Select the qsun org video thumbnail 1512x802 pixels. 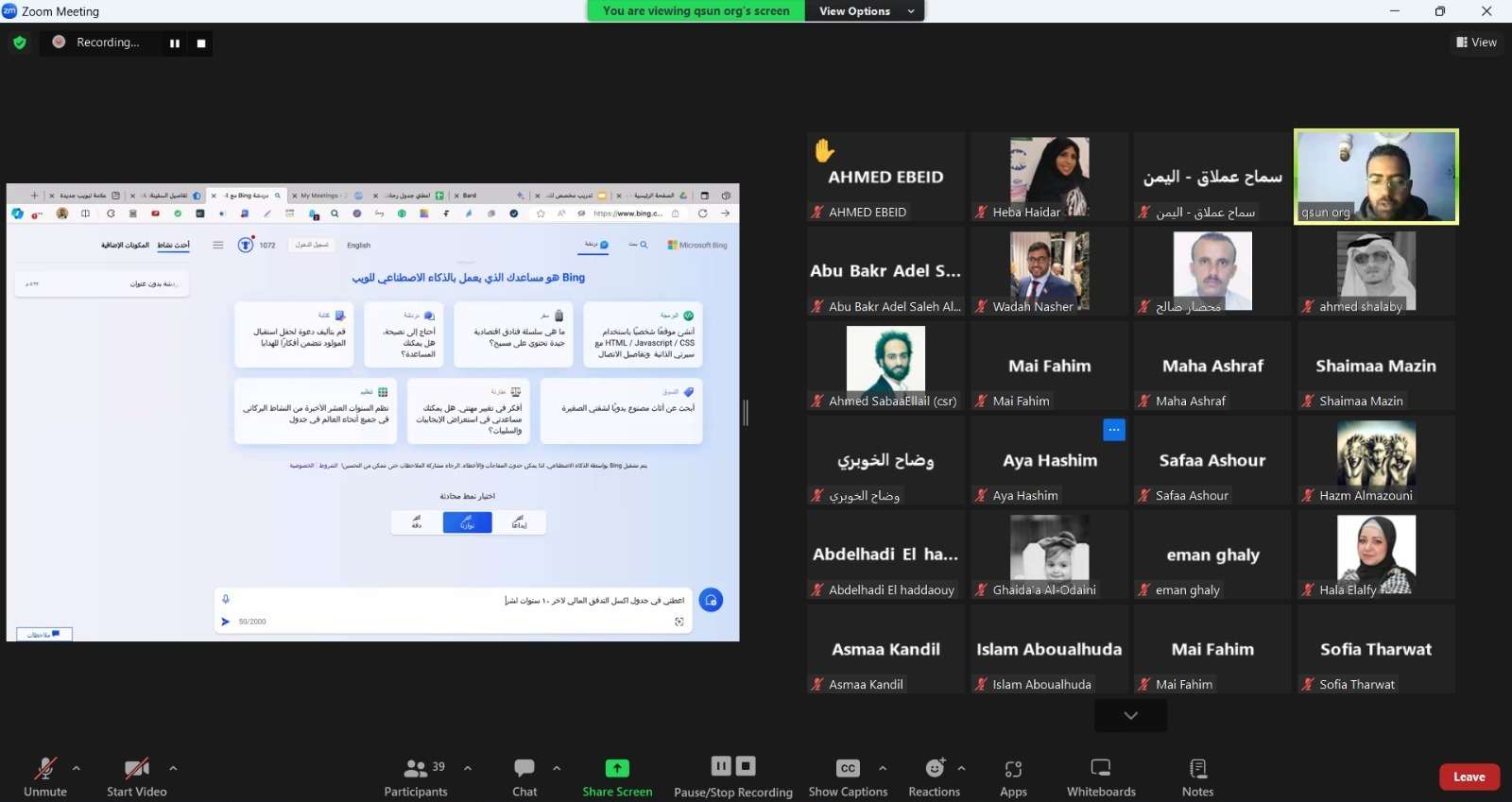click(1376, 177)
